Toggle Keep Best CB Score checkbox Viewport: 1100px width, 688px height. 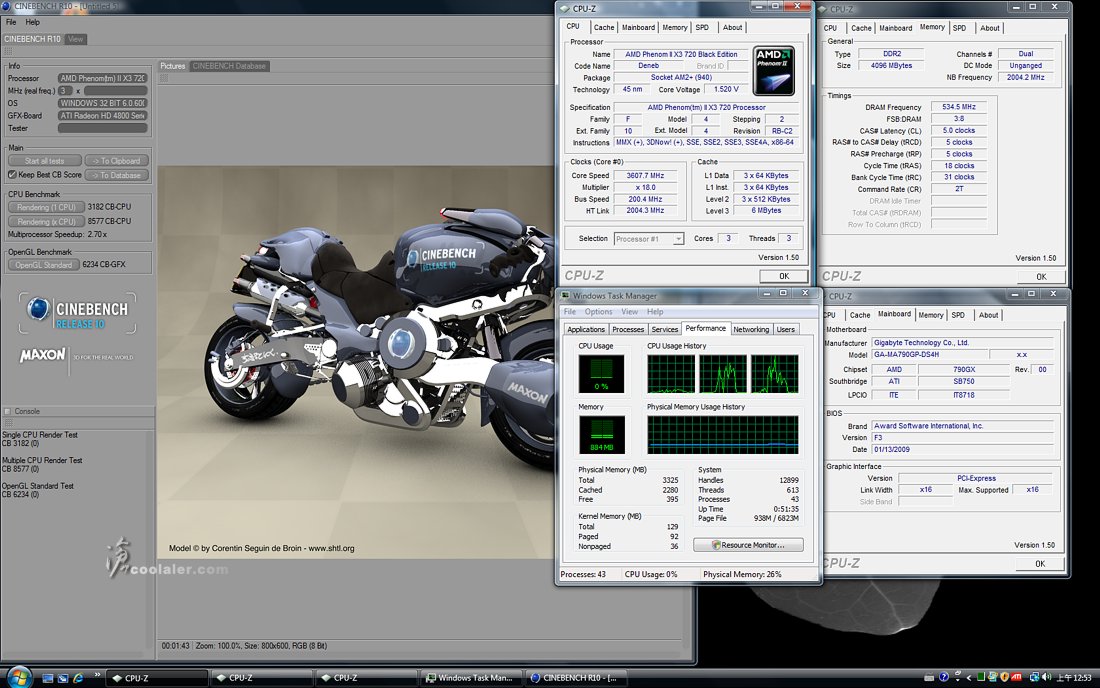12,175
